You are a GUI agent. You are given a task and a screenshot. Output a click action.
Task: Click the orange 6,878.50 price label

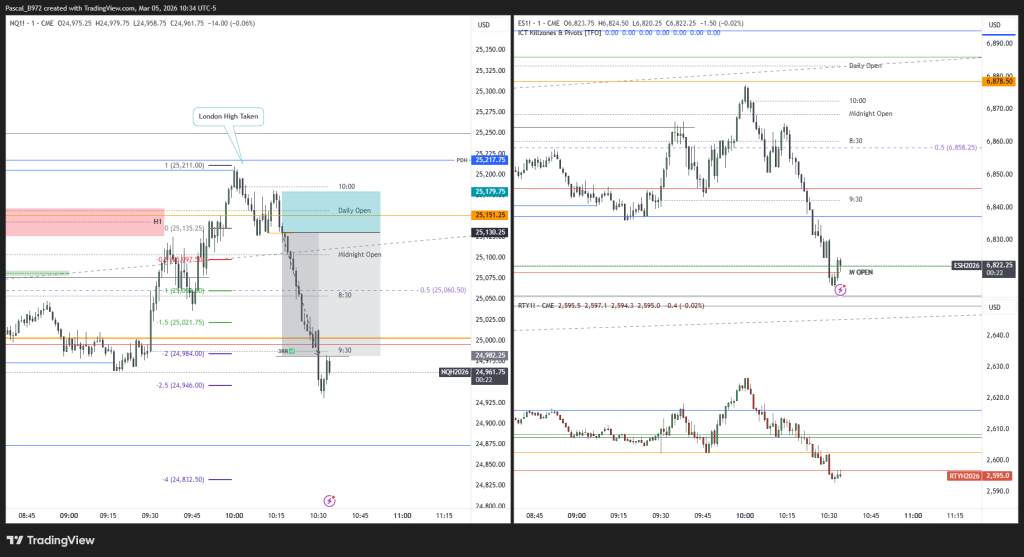[x=1000, y=81]
